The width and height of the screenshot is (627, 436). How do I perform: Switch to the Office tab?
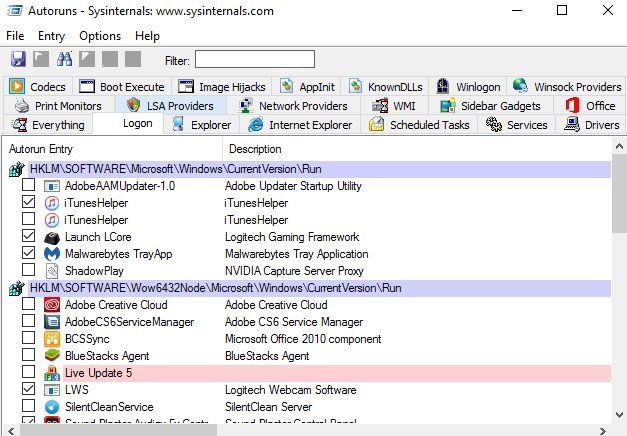coord(590,106)
